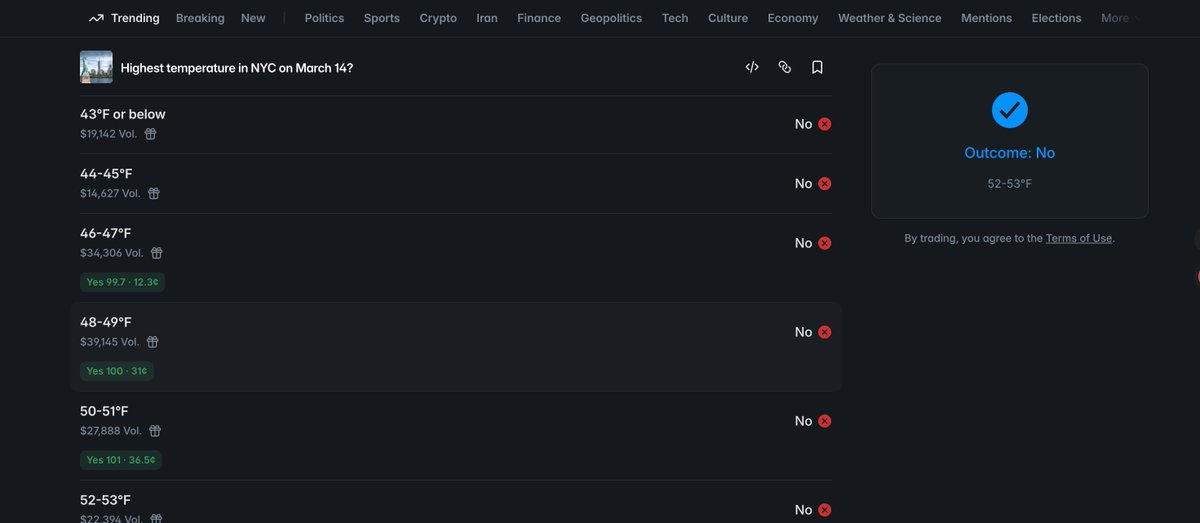Click the gift icon beside $34,306 Vol.
Screen dimensions: 1200x523
click(157, 253)
